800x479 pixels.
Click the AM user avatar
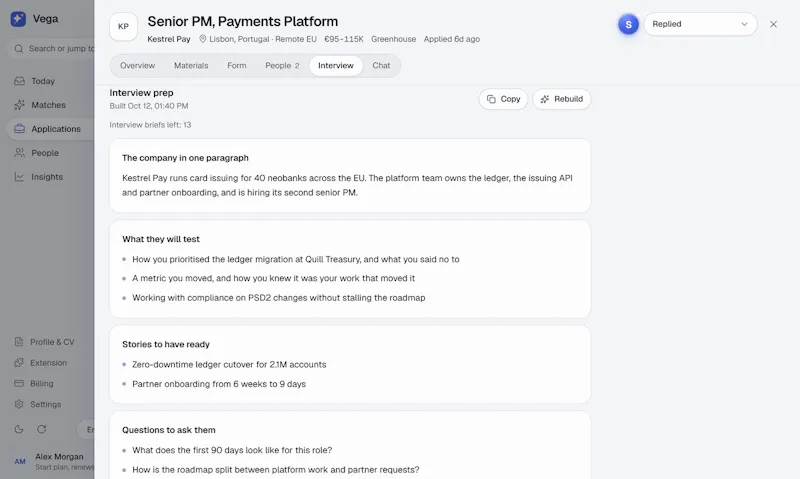20,462
